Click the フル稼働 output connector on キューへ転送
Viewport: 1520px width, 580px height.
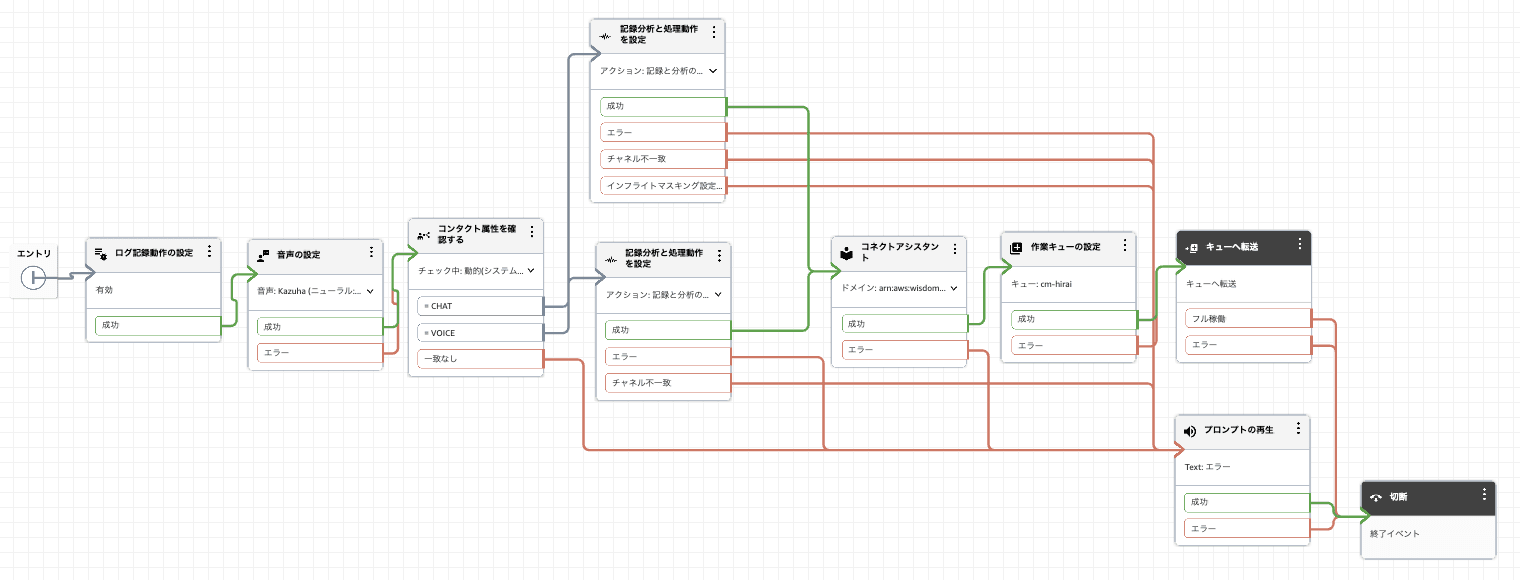coord(1310,318)
